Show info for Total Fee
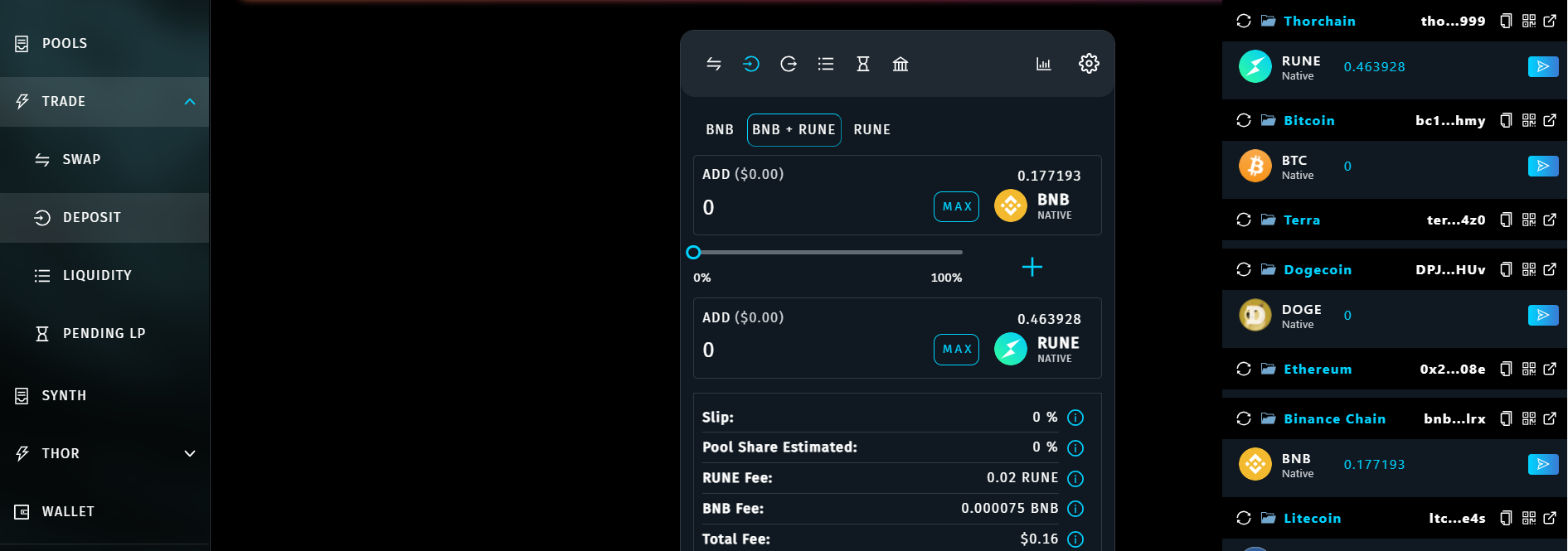Screen dimensions: 1568x551 click(1075, 539)
